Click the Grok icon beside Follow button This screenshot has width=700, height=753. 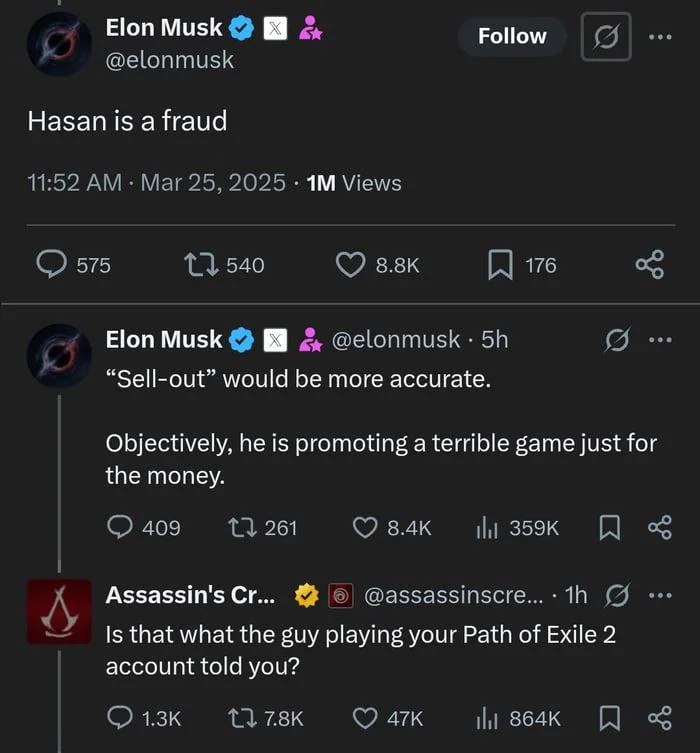coord(606,37)
